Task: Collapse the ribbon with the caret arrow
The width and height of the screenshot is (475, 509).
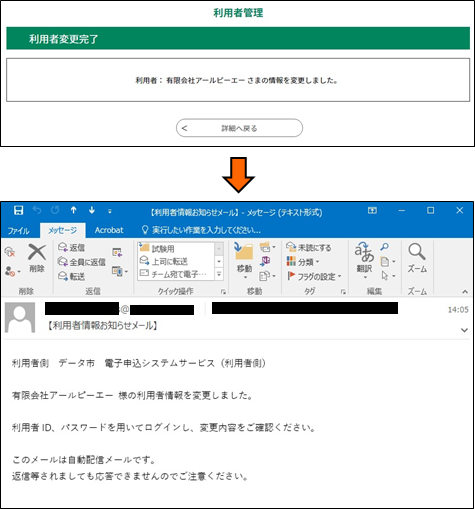Action: click(x=465, y=292)
